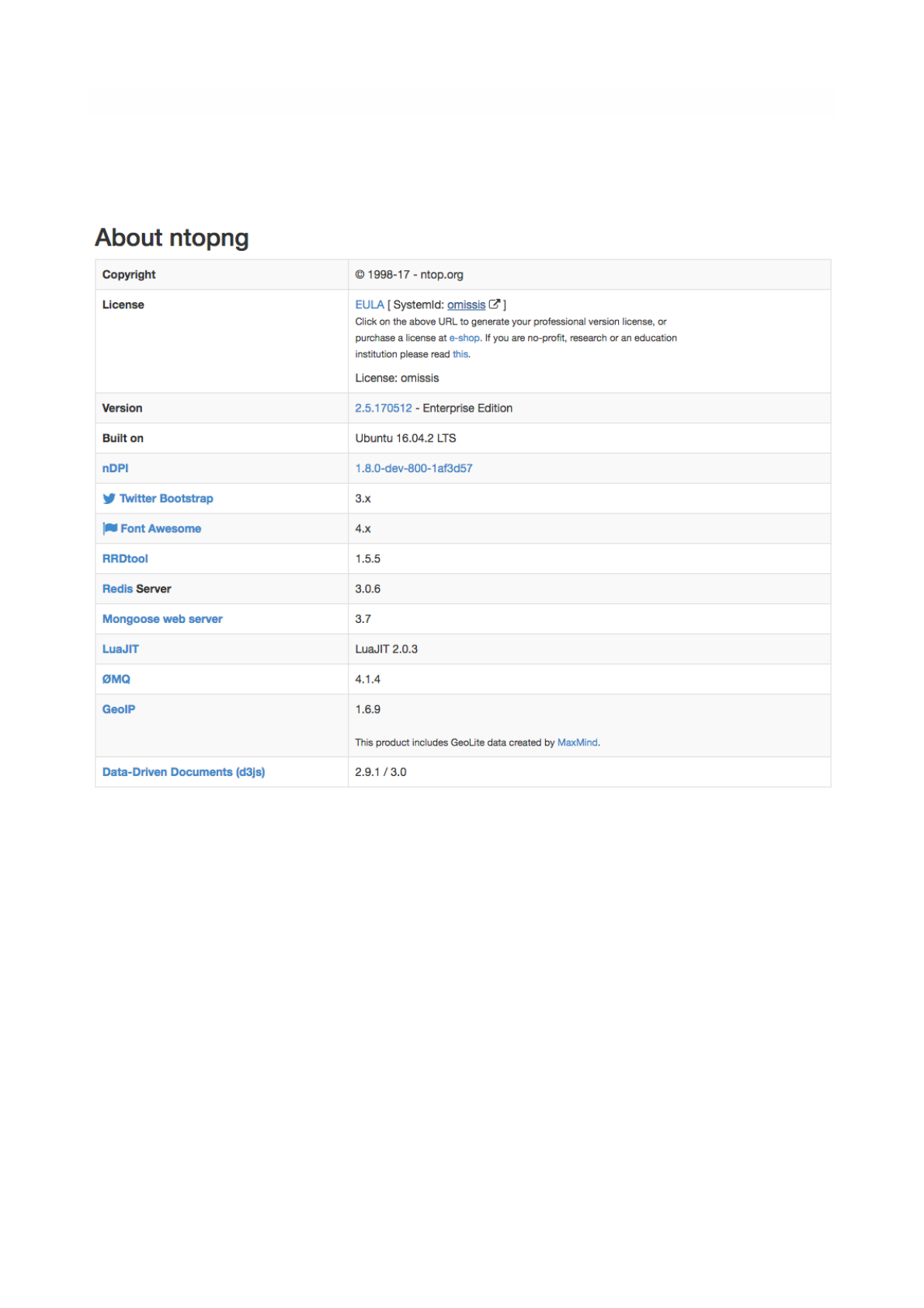
Task: Select ØMQ version '4.1.4'
Action: (x=367, y=679)
